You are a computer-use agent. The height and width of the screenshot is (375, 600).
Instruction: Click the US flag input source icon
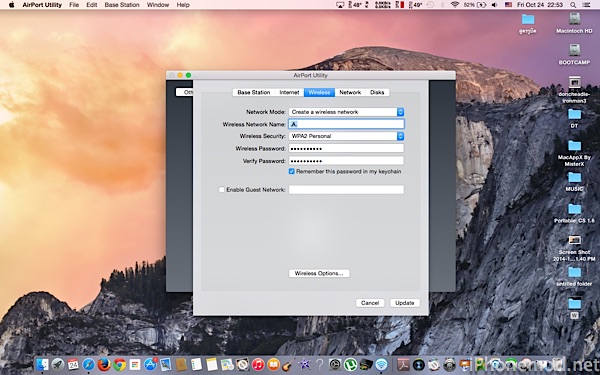tap(508, 5)
